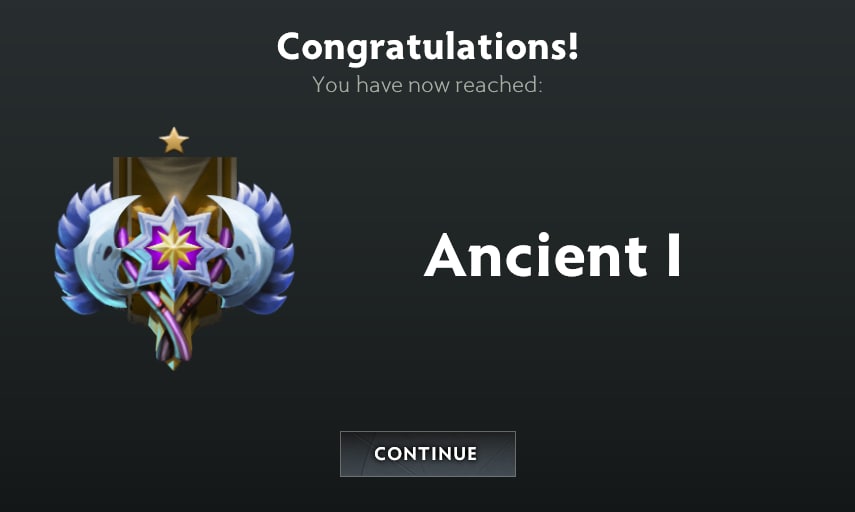Click the "You have now reached:" subtitle
The height and width of the screenshot is (512, 855).
pyautogui.click(x=428, y=85)
